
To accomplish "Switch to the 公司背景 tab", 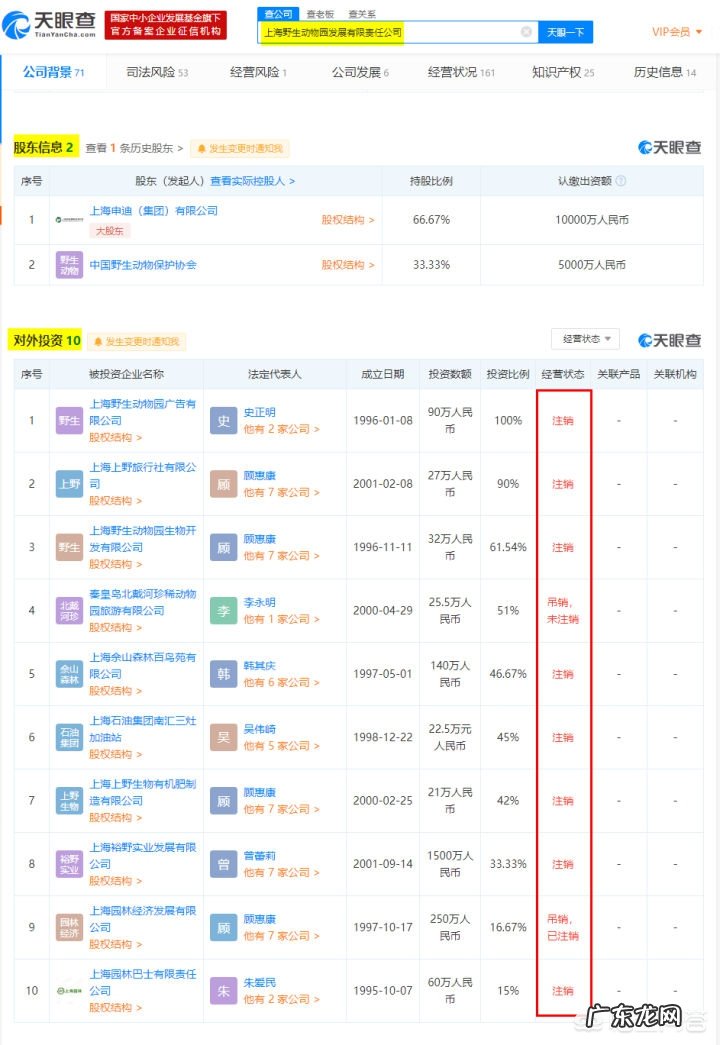I will point(53,72).
